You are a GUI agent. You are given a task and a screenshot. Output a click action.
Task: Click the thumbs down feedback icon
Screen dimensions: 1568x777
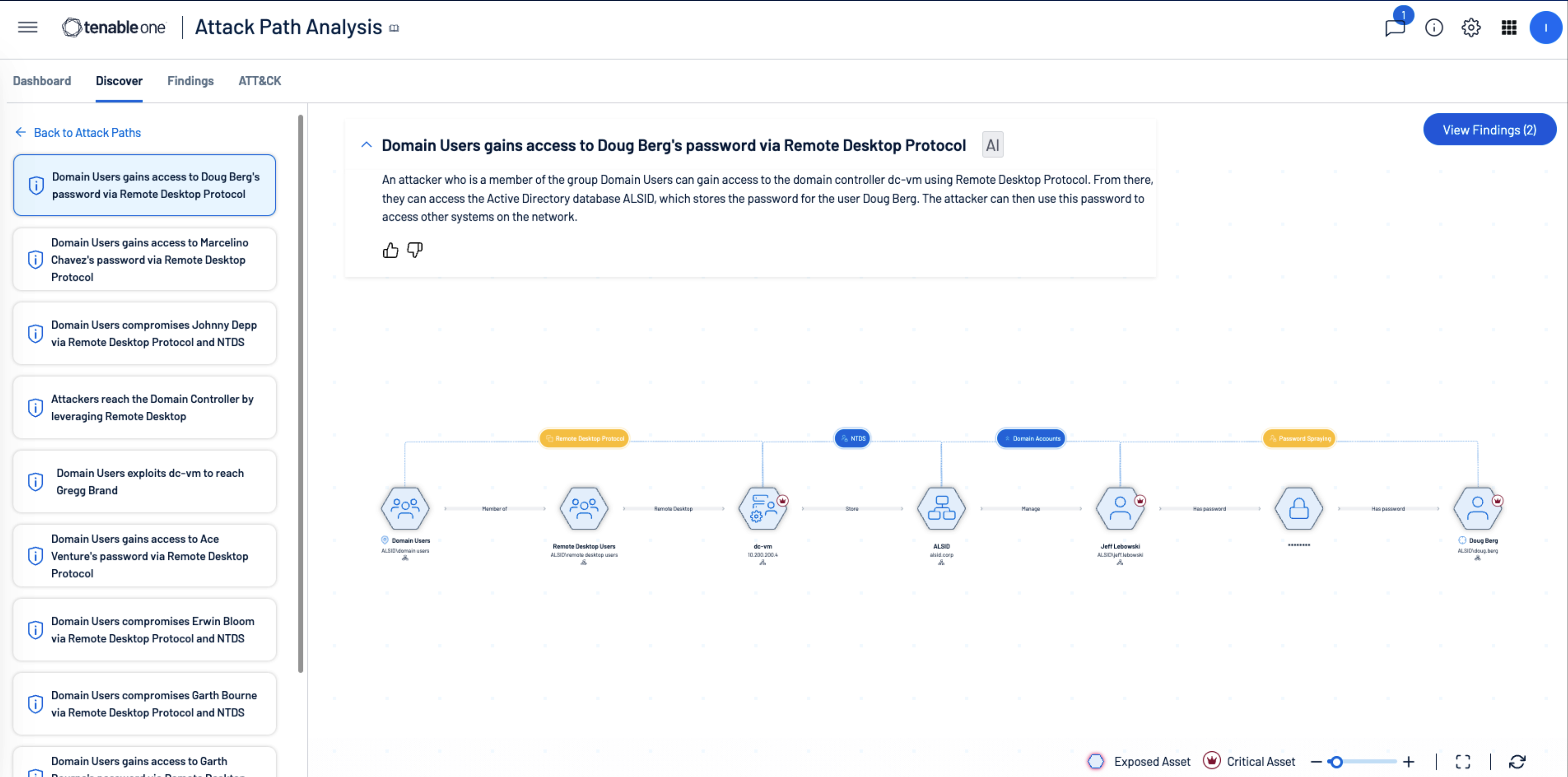pyautogui.click(x=414, y=250)
